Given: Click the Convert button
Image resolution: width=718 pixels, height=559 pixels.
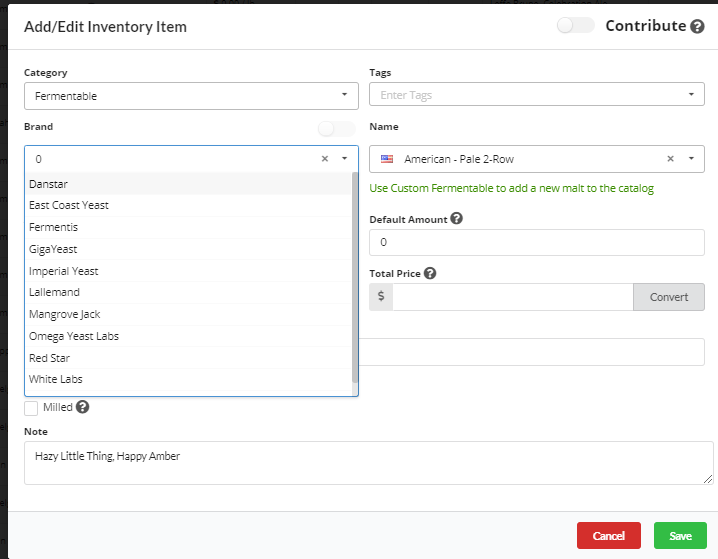Looking at the screenshot, I should [x=669, y=297].
